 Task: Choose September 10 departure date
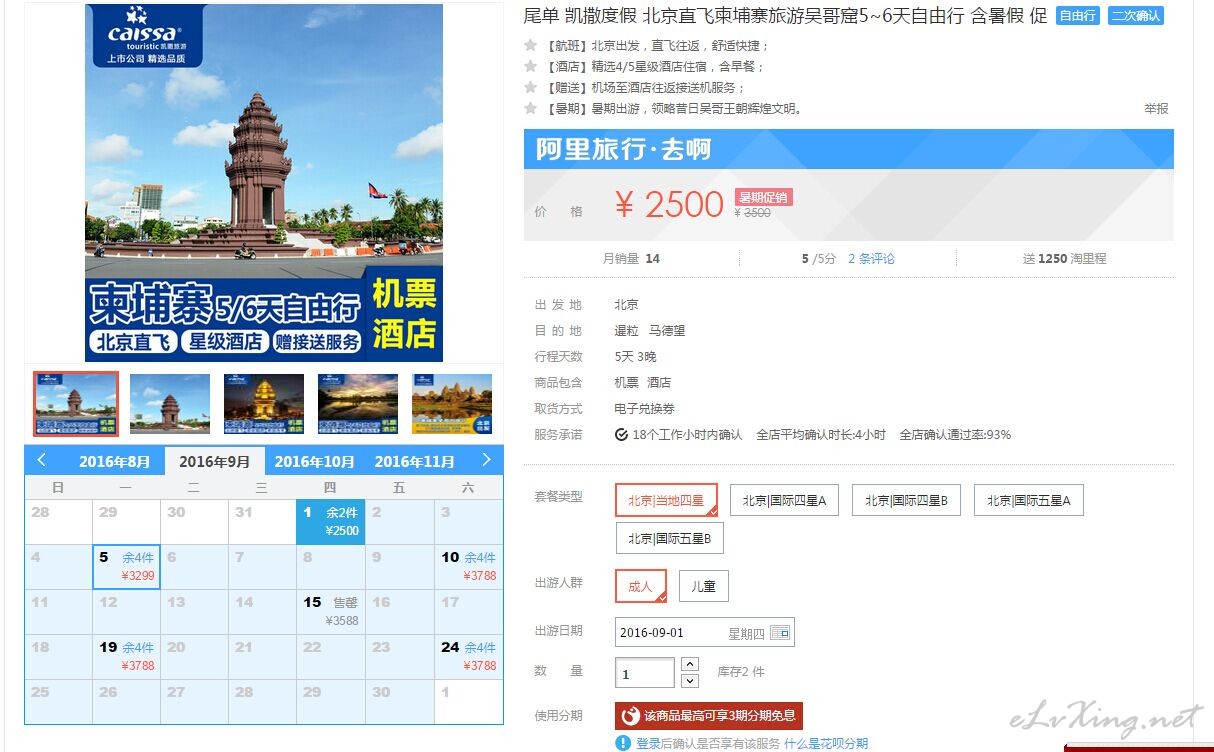click(x=469, y=567)
